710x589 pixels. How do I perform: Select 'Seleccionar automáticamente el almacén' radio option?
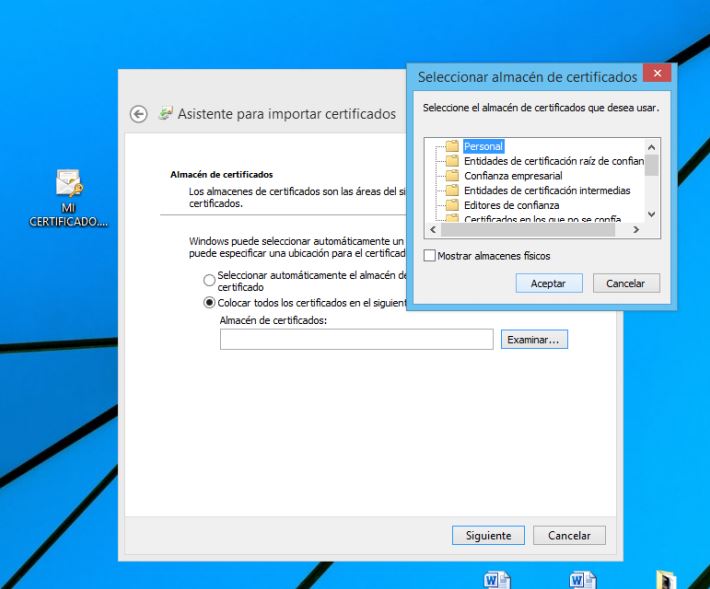coord(209,280)
